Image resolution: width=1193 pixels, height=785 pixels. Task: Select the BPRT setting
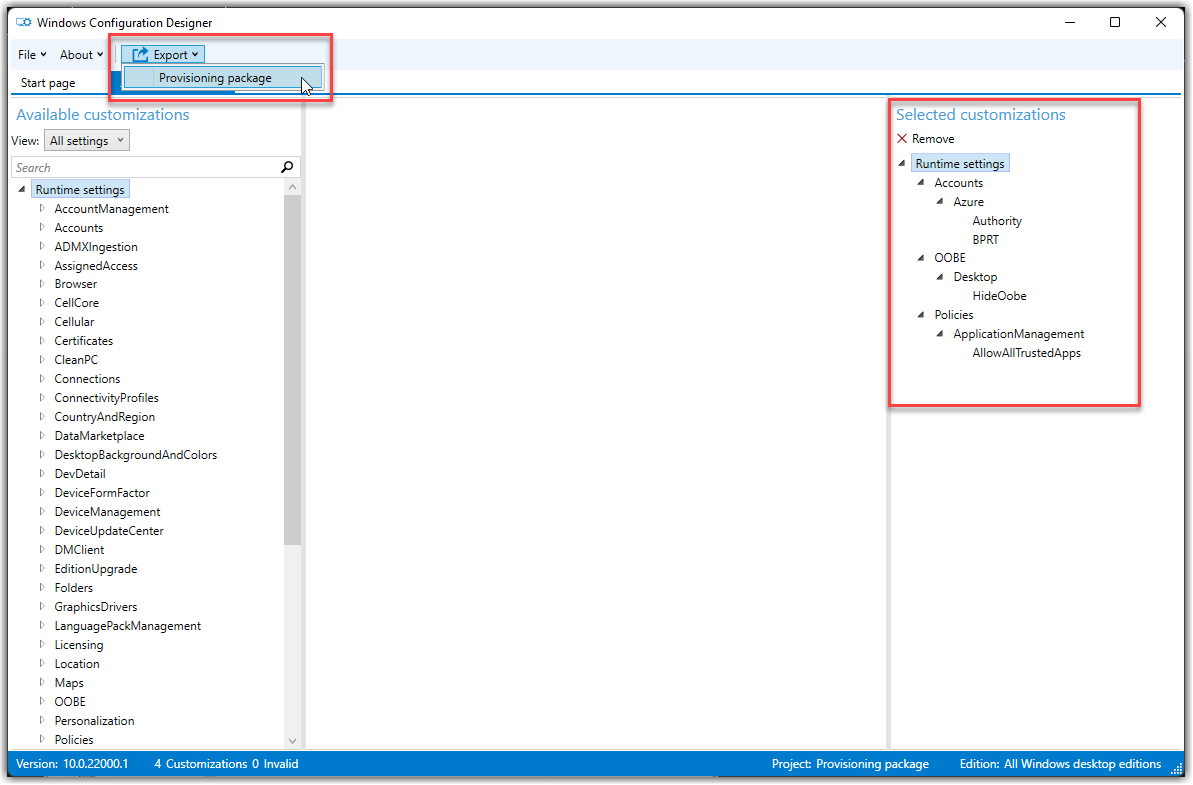pyautogui.click(x=985, y=240)
